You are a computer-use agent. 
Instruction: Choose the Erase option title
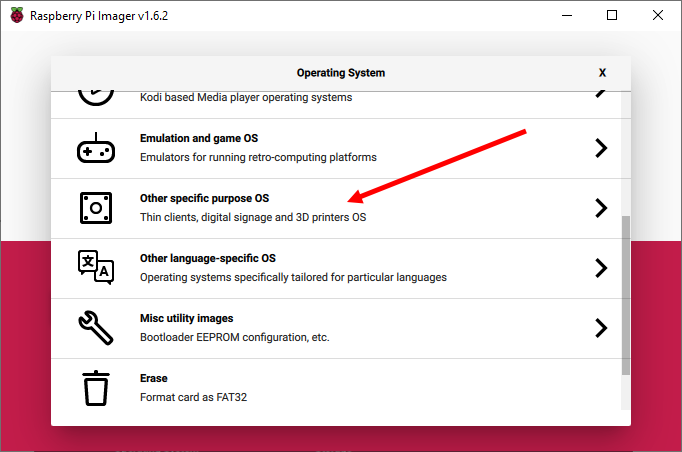154,378
